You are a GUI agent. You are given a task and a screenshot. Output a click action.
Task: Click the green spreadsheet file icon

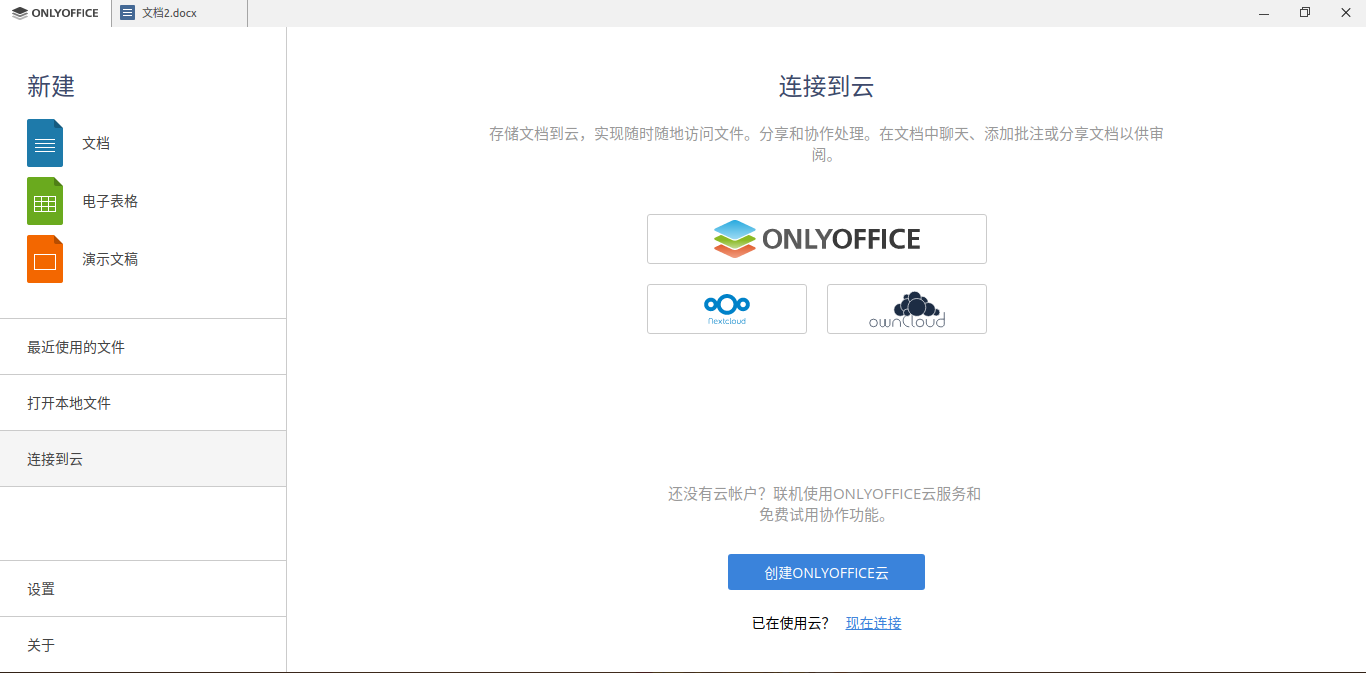(45, 201)
